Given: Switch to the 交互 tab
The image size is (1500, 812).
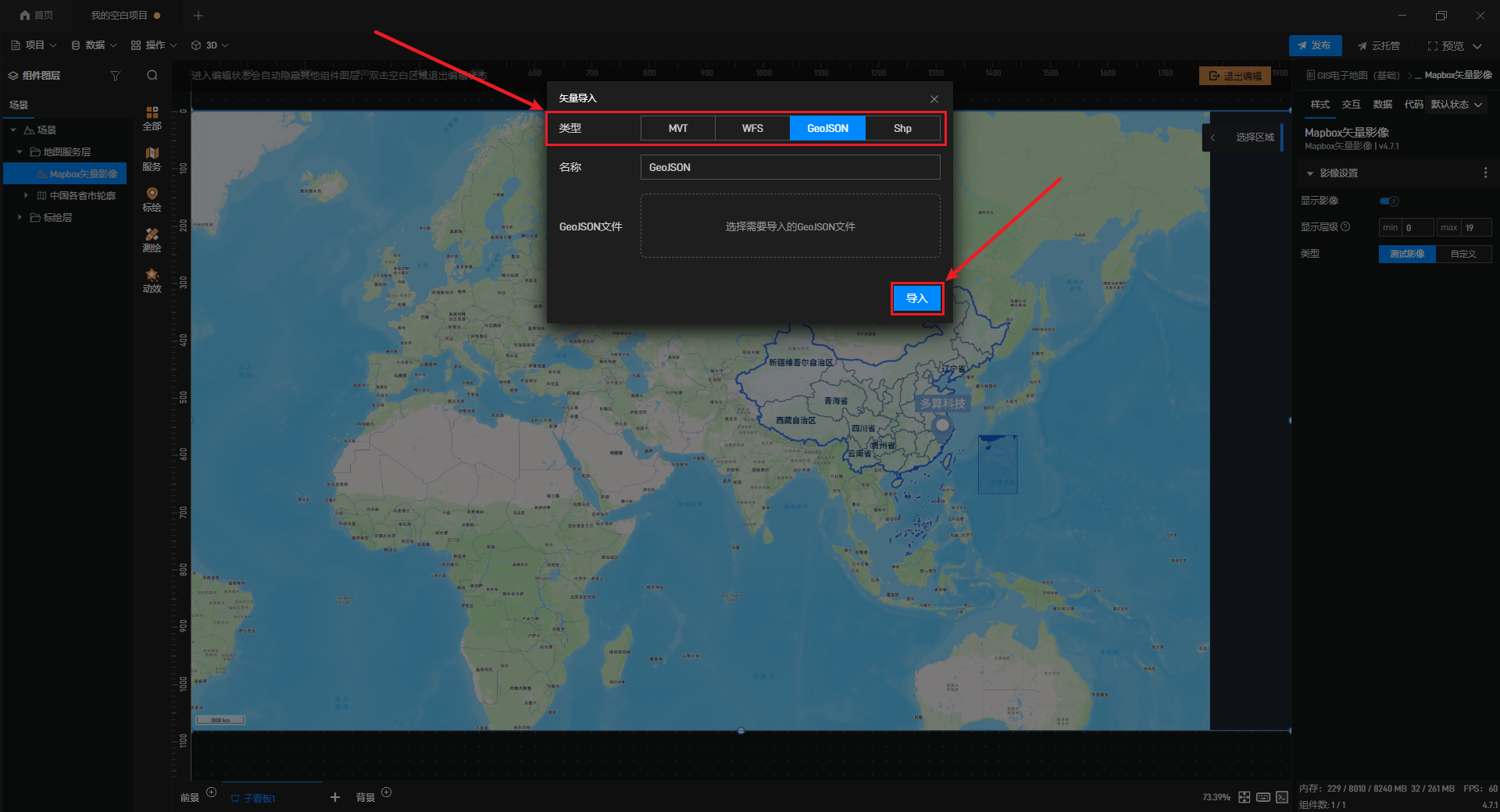Looking at the screenshot, I should pos(1352,105).
